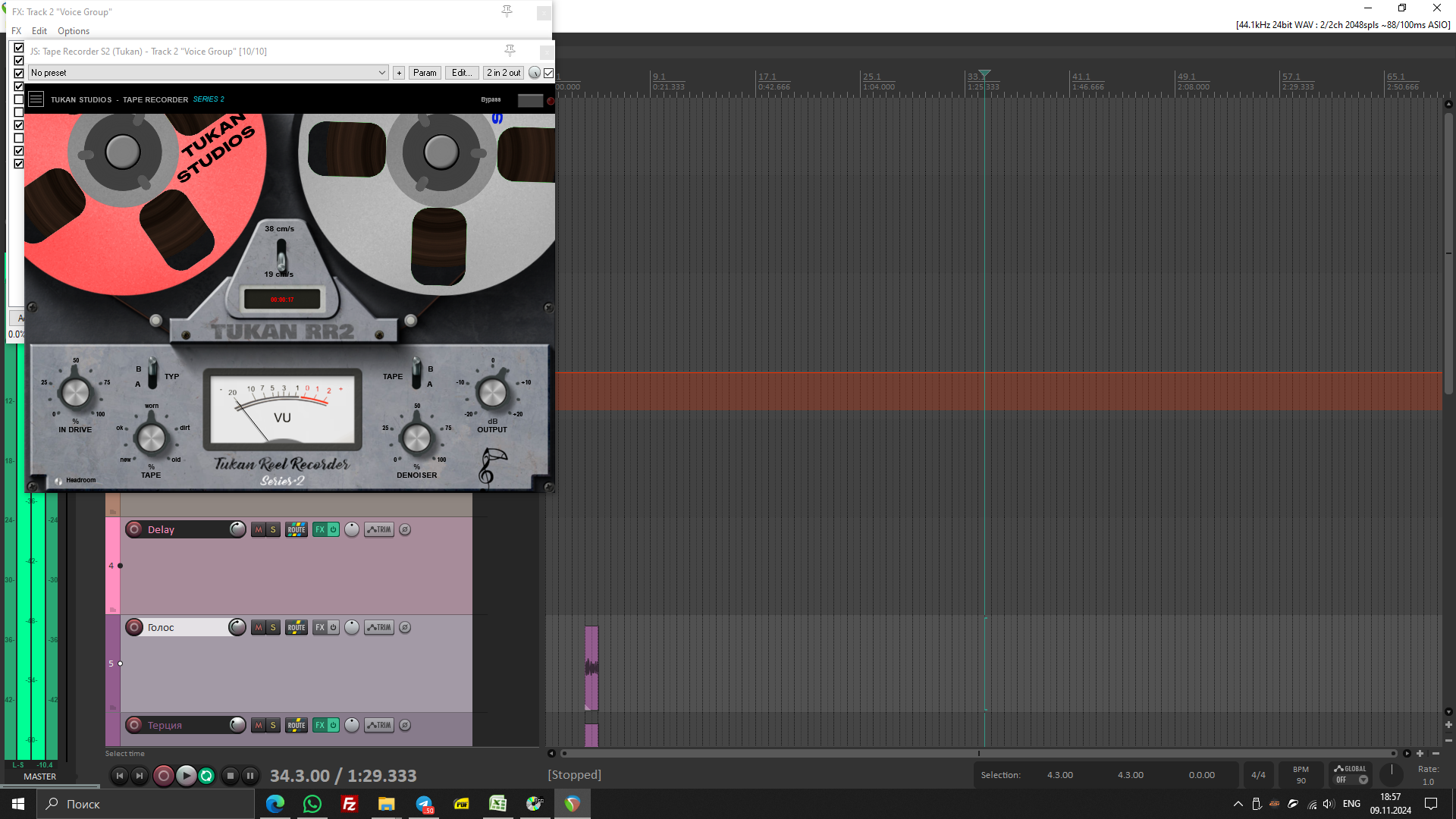The image size is (1456, 819).
Task: Open routing for the Голос track
Action: [x=297, y=627]
